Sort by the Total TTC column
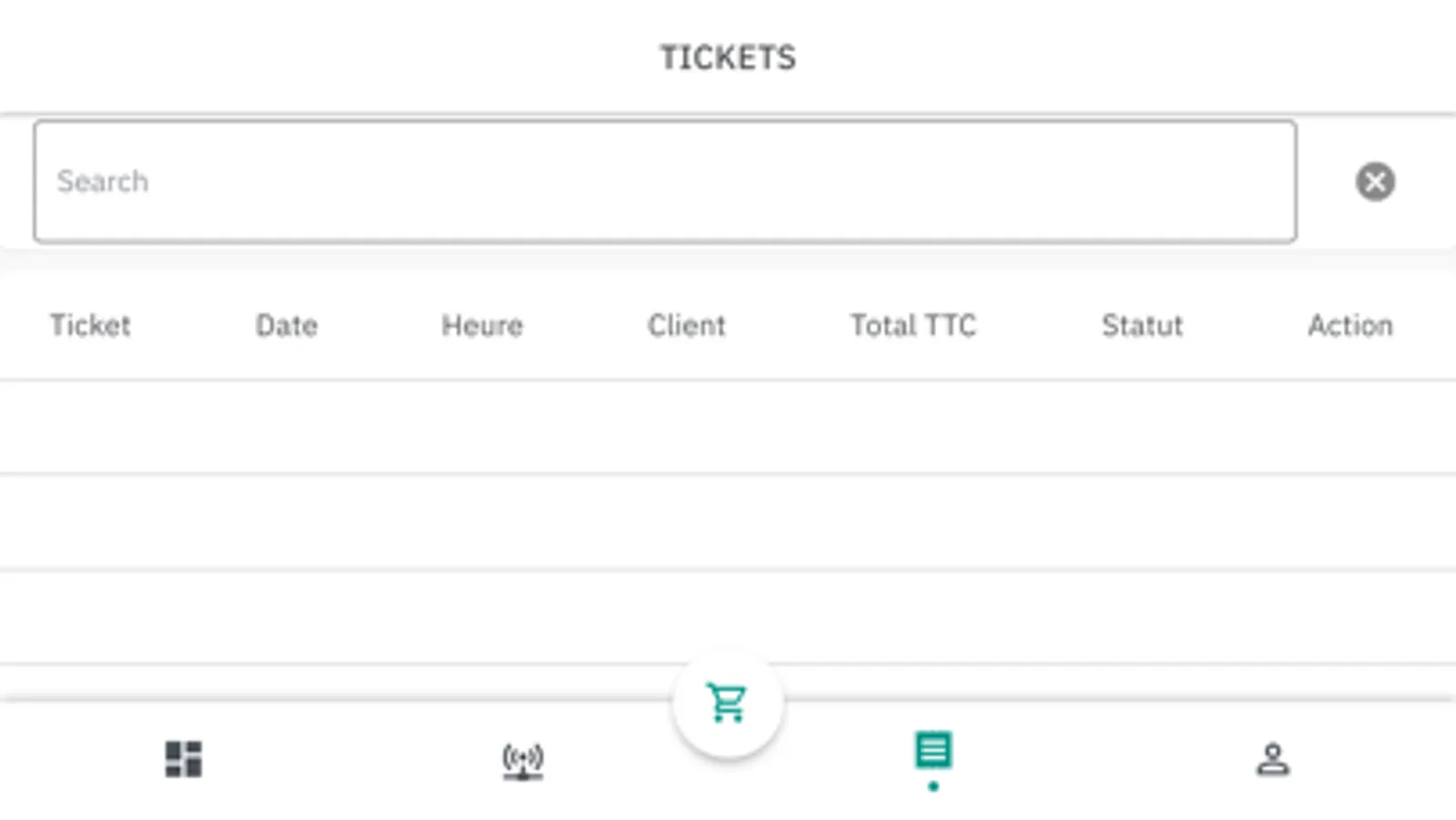This screenshot has height=820, width=1456. pos(913,325)
